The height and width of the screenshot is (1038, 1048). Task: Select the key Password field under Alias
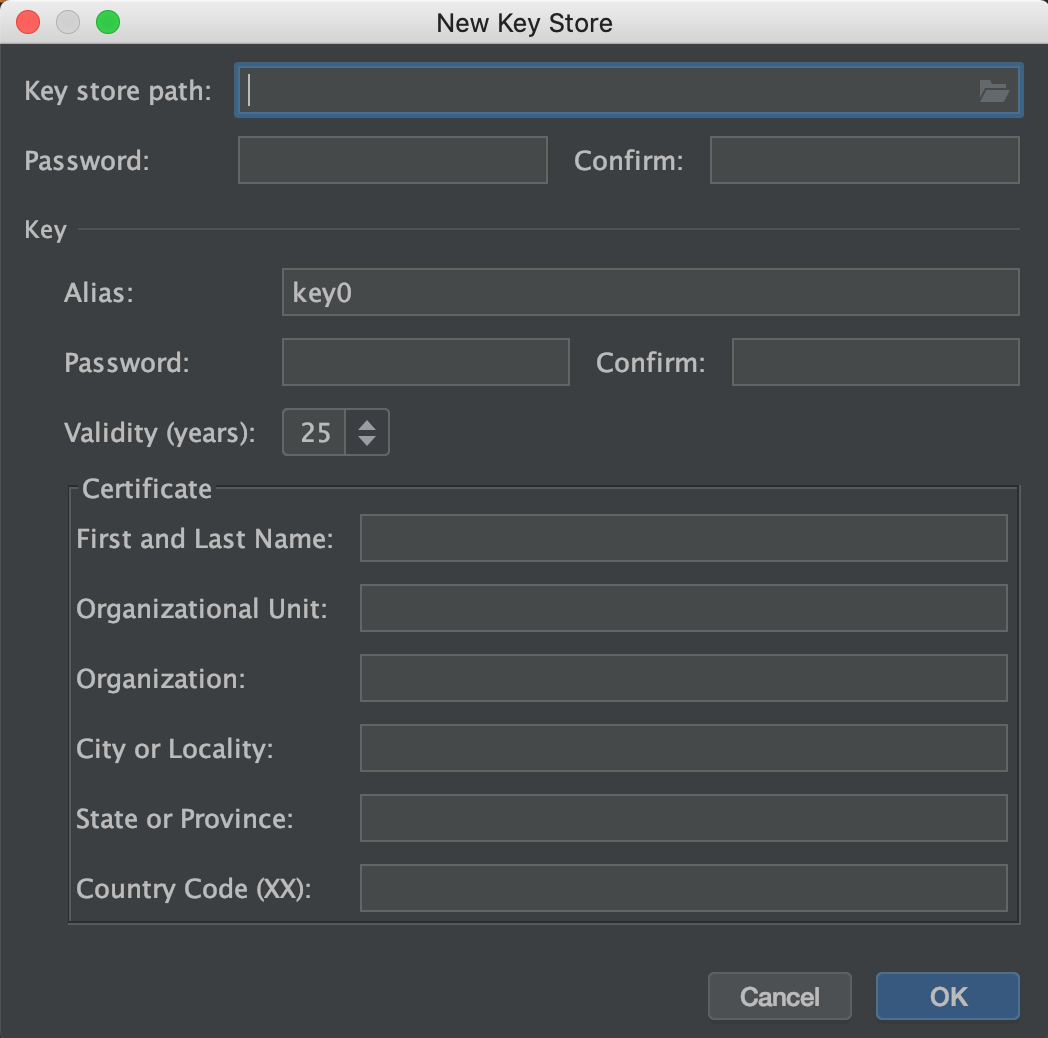[425, 362]
